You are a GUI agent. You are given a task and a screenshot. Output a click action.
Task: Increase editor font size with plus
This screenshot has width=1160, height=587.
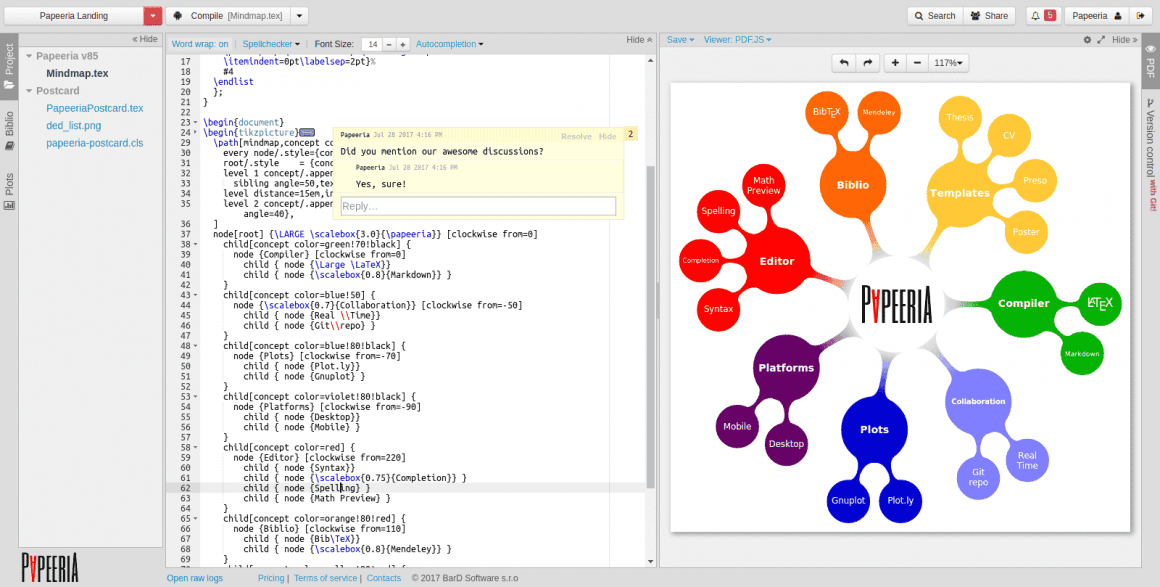(x=402, y=44)
